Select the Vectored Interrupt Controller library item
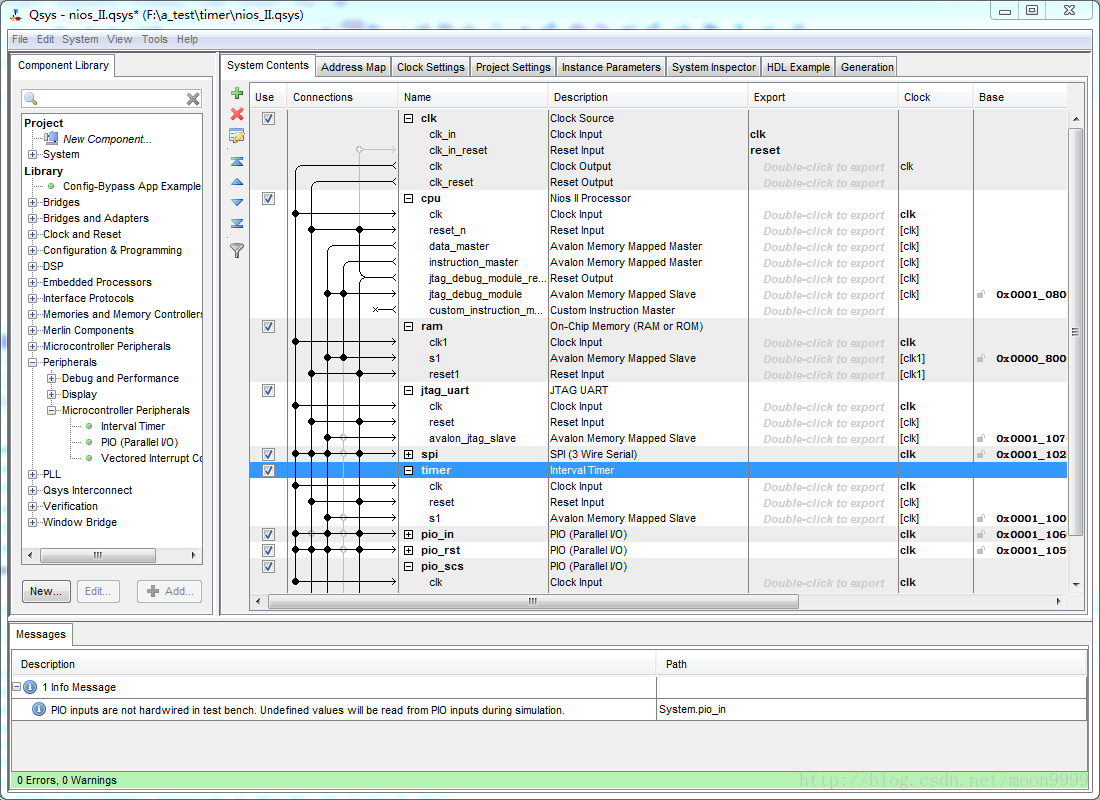 [x=152, y=458]
